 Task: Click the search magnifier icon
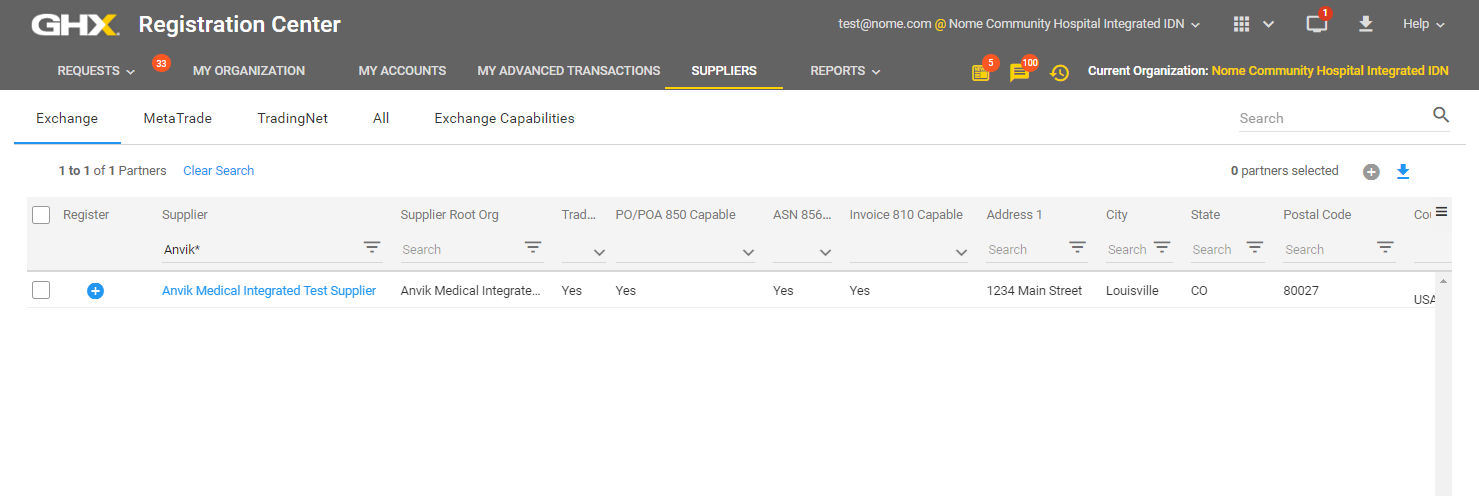(x=1441, y=115)
